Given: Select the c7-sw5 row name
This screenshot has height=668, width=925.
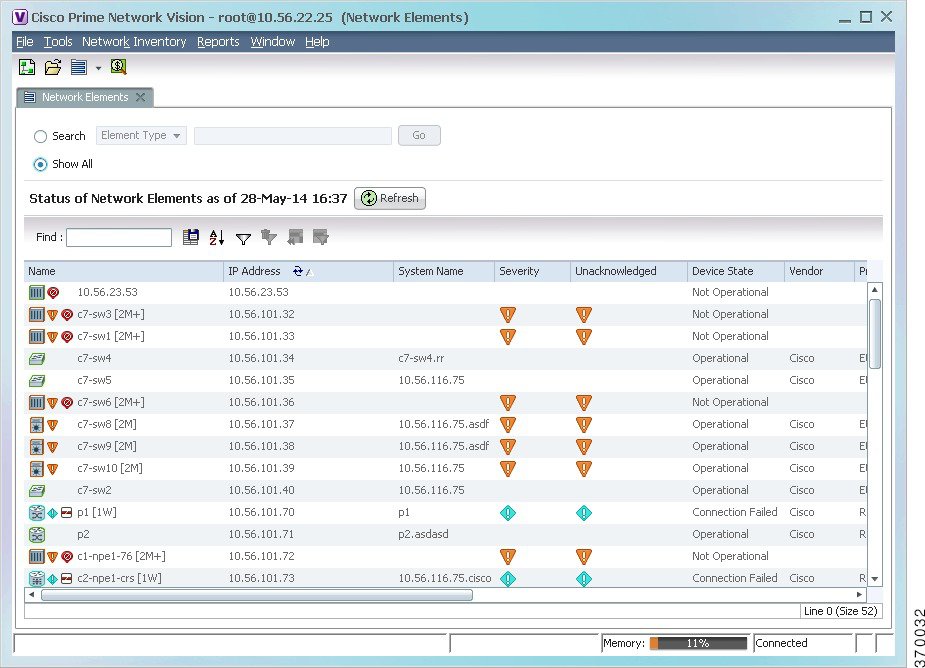Looking at the screenshot, I should pos(94,381).
